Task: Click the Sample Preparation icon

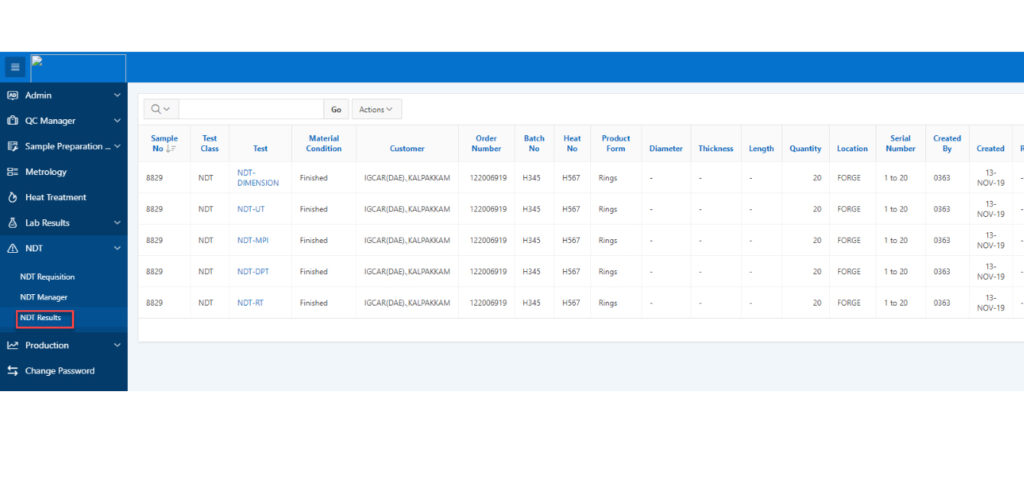Action: pos(12,146)
